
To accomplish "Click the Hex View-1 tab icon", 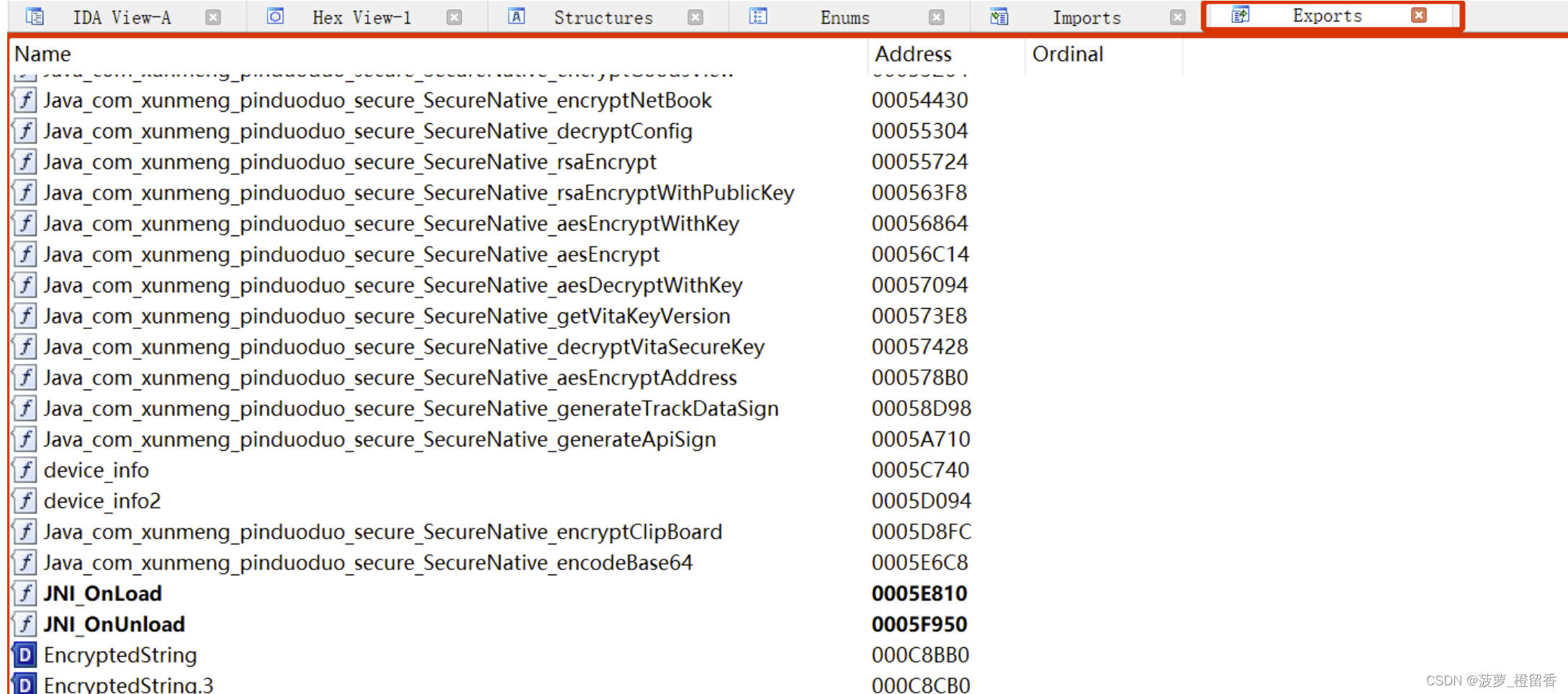I will click(x=275, y=16).
